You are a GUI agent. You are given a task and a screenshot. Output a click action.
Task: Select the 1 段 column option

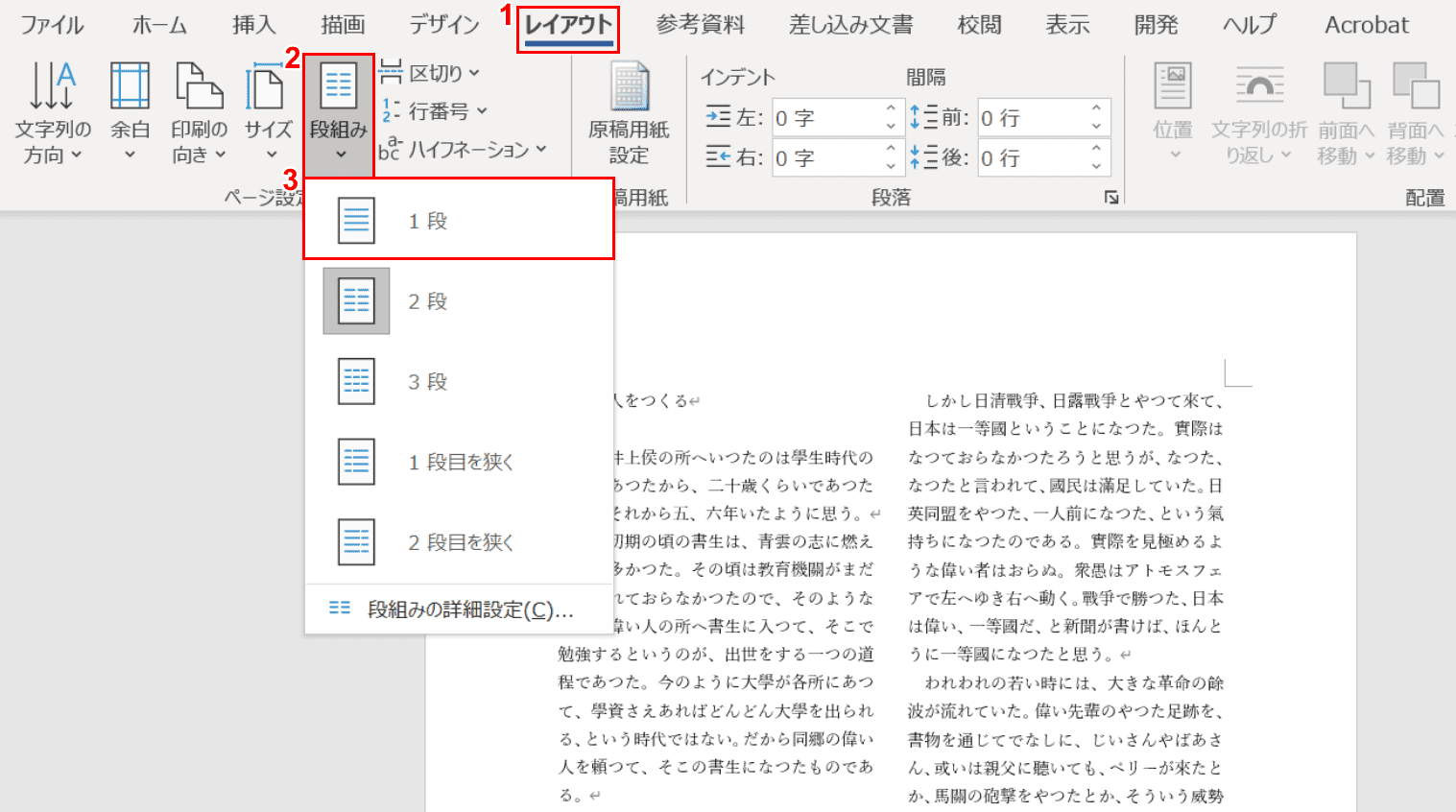(459, 221)
